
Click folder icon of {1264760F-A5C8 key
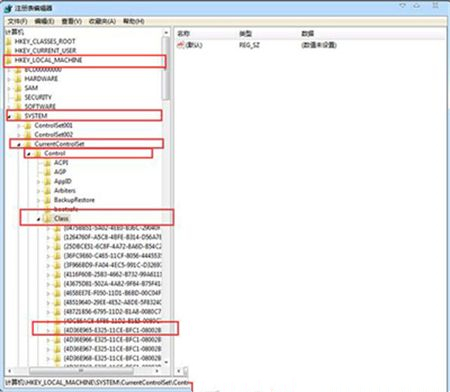point(57,237)
